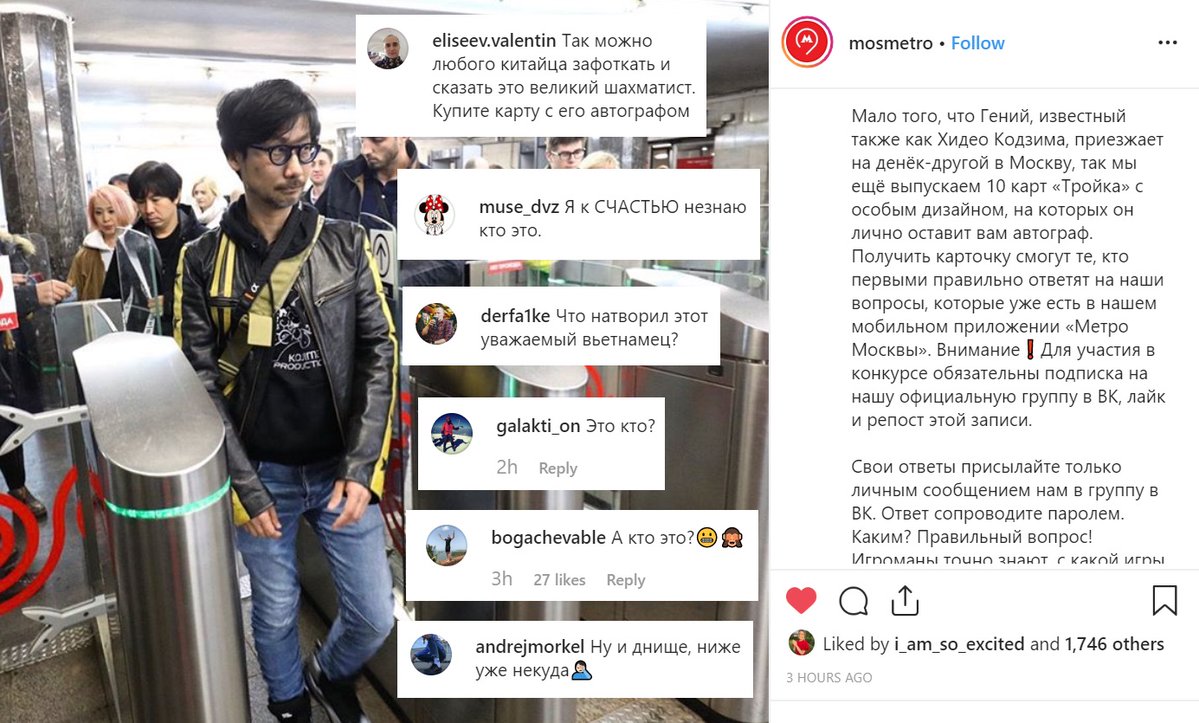Viewport: 1199px width, 723px height.
Task: Open the andrejmorkel profile avatar
Action: tap(431, 655)
